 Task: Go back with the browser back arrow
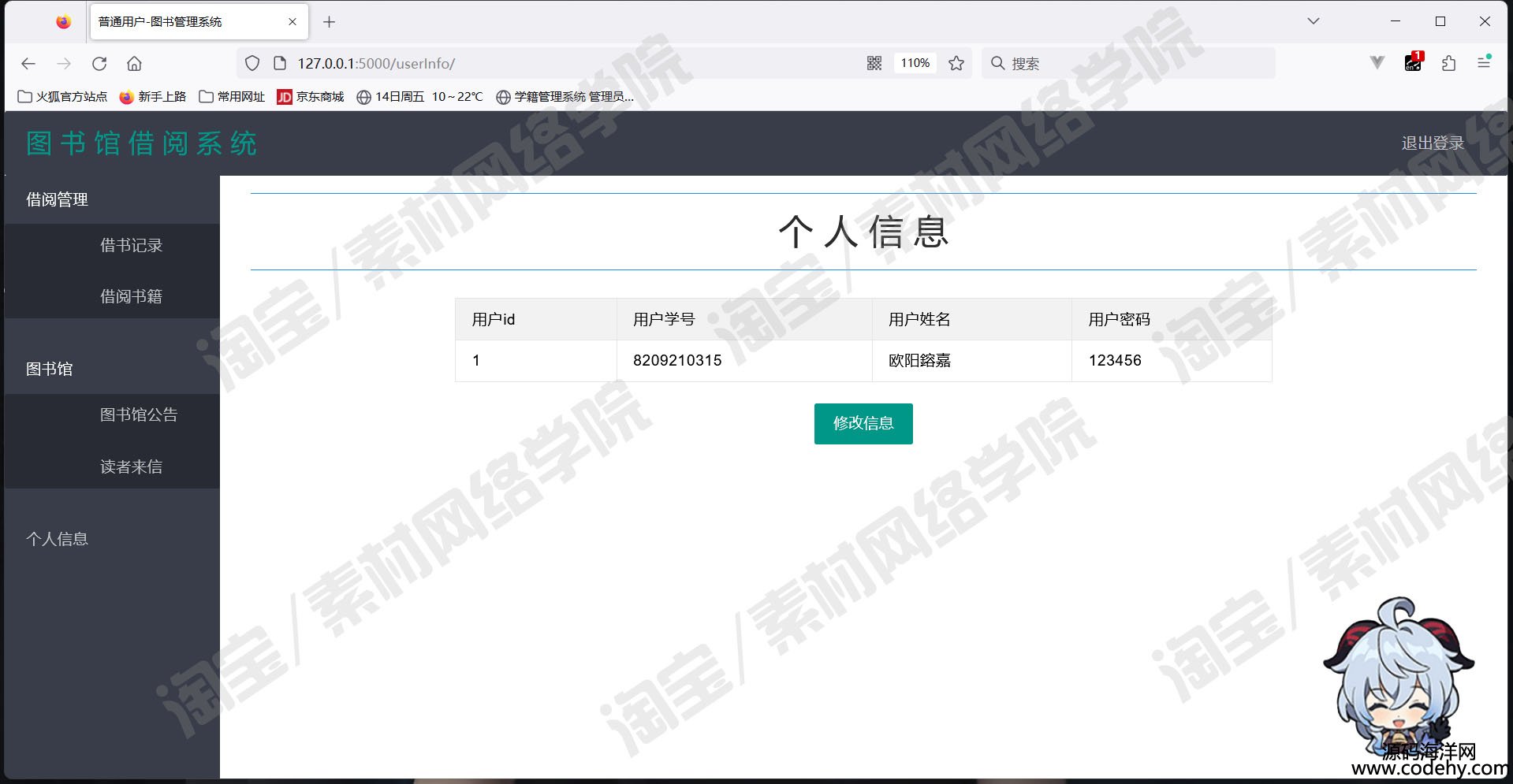click(x=28, y=64)
